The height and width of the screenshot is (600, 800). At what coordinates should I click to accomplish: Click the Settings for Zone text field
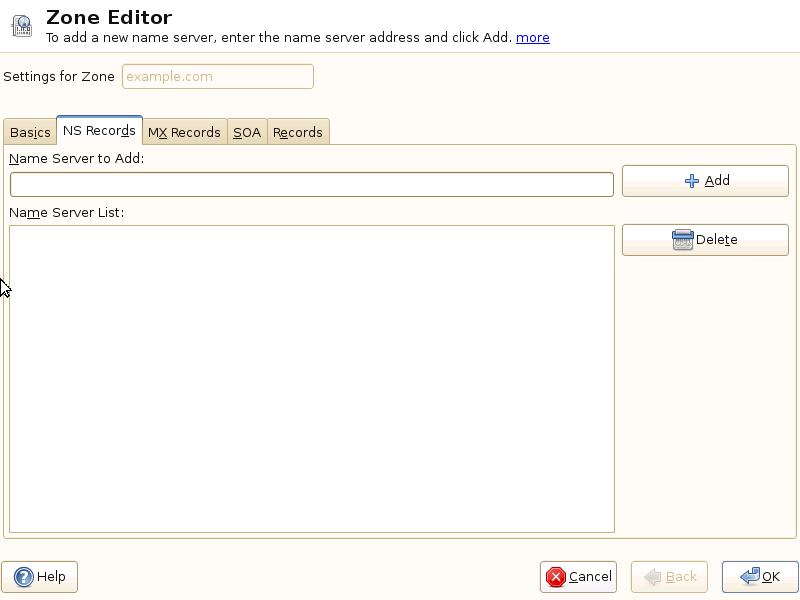pyautogui.click(x=217, y=77)
